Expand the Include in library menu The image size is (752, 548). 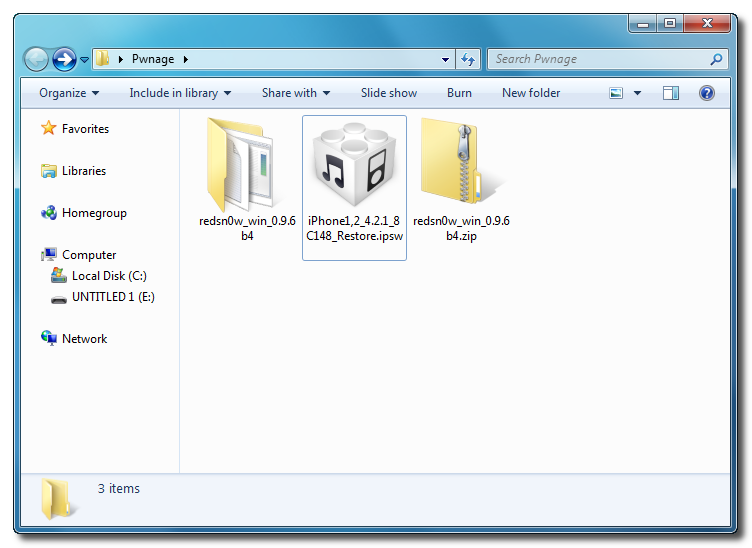coord(180,93)
